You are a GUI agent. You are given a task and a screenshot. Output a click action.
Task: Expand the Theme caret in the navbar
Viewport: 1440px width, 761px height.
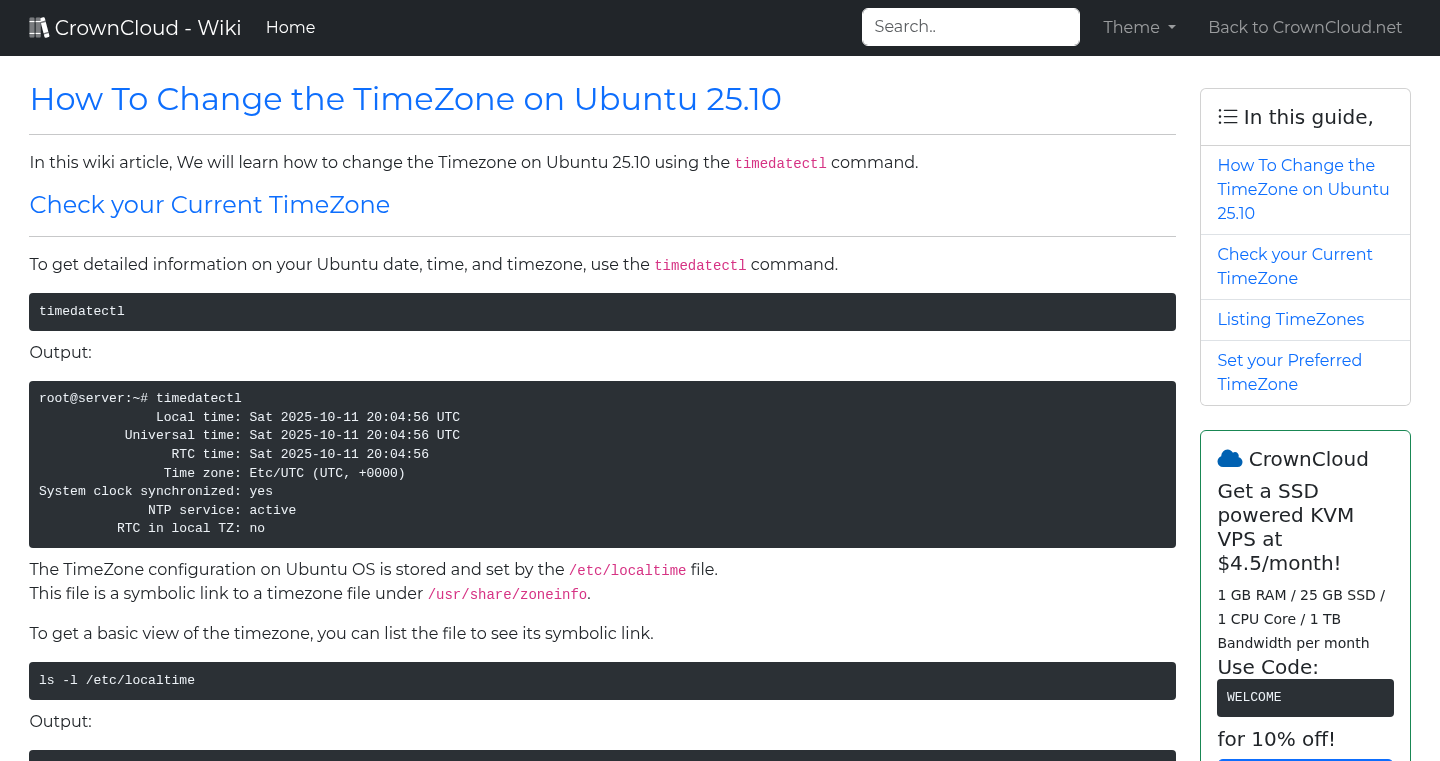click(x=1172, y=28)
